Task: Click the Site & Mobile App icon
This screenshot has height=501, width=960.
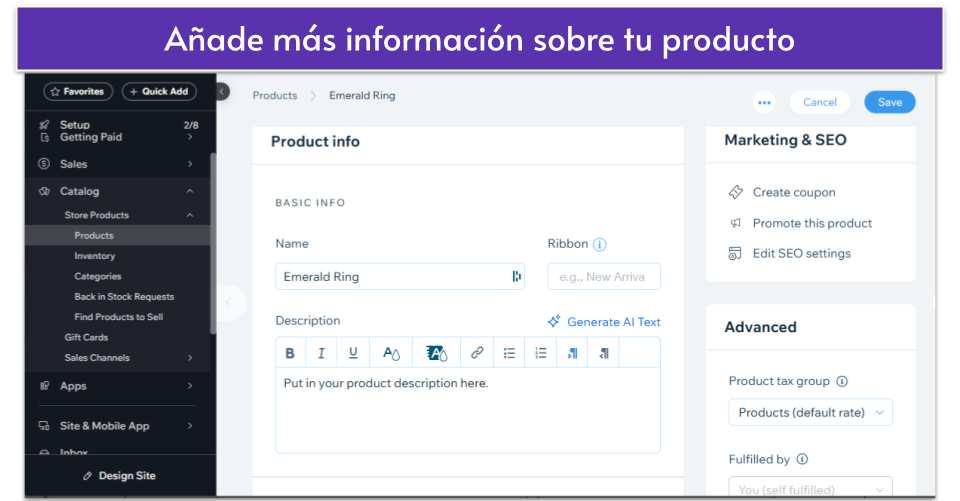Action: coord(44,426)
